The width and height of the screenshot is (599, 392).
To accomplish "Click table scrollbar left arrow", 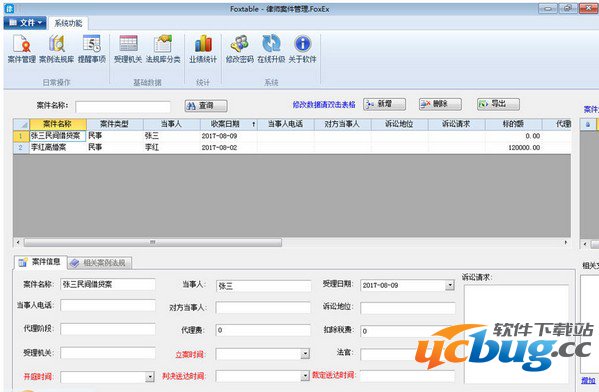I will pos(18,243).
